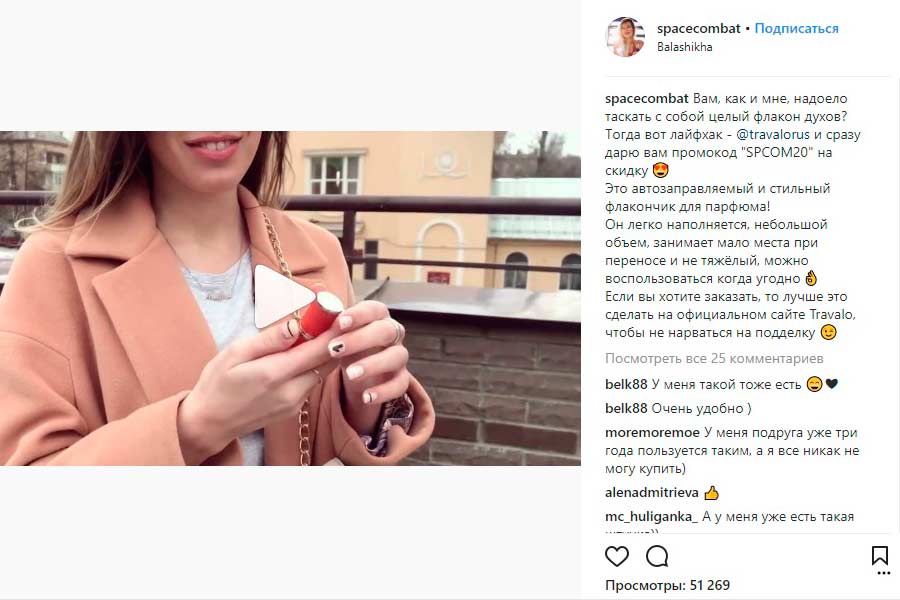Click the comment speech bubble icon
The image size is (900, 600).
[657, 556]
